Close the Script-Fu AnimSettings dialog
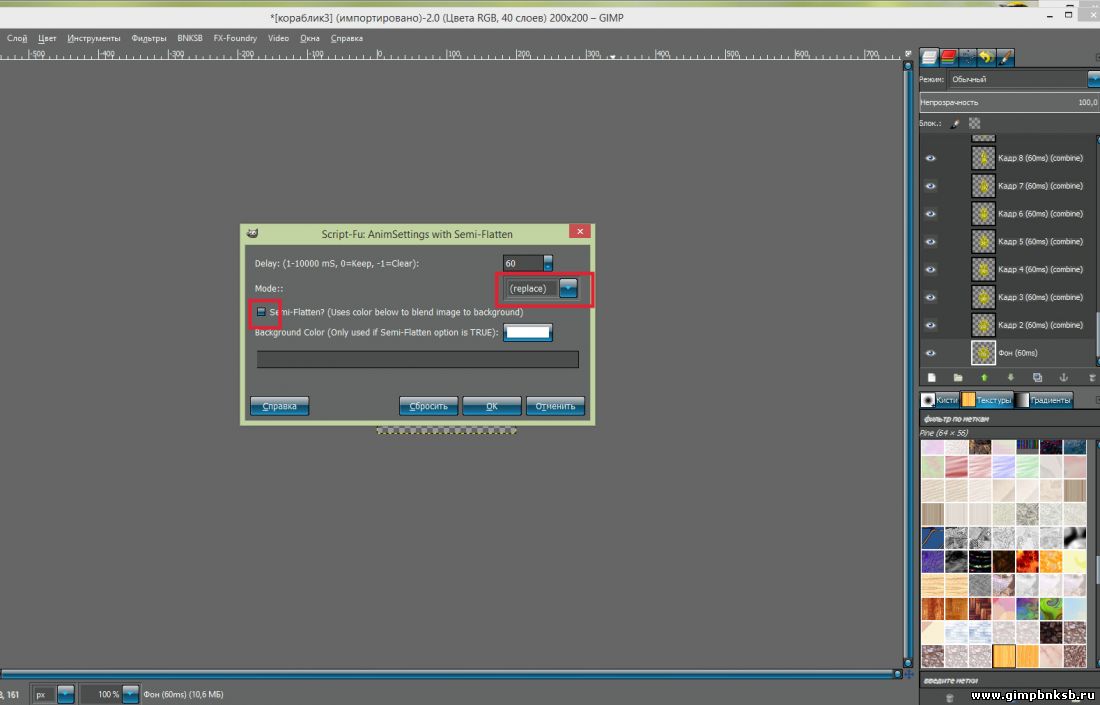Screen dimensions: 1100x705 [x=579, y=231]
